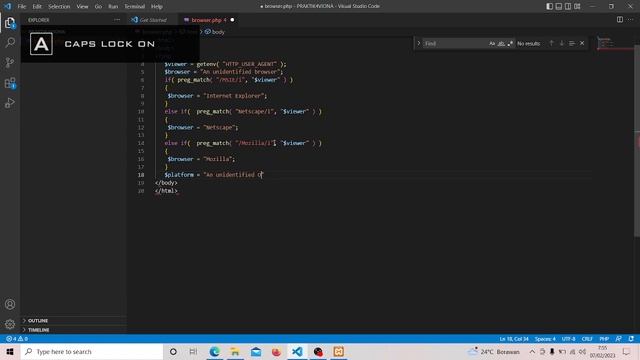
Task: Open the Manage gear icon
Action: pos(10,324)
